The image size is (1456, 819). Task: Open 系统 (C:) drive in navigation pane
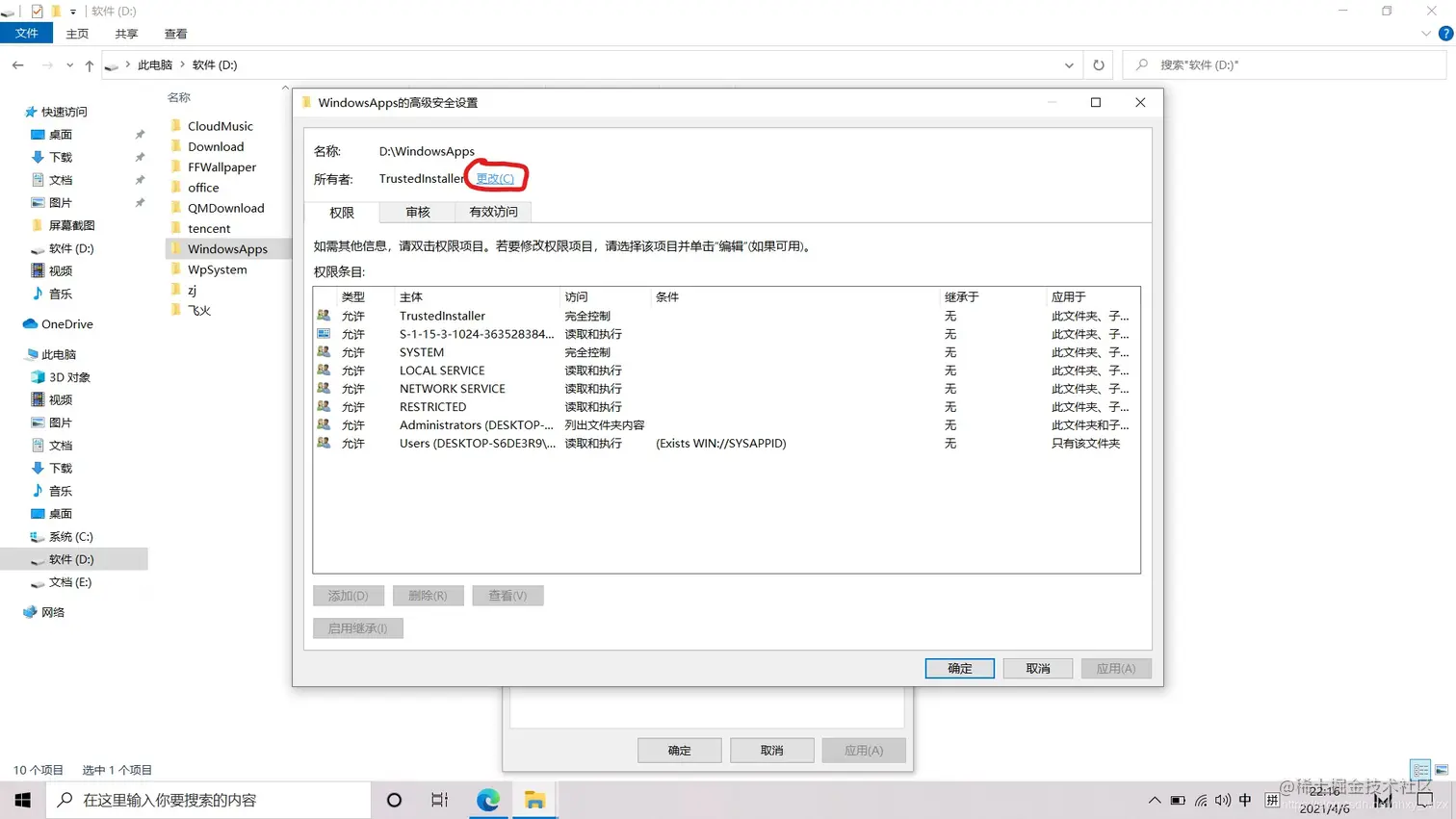[x=70, y=536]
